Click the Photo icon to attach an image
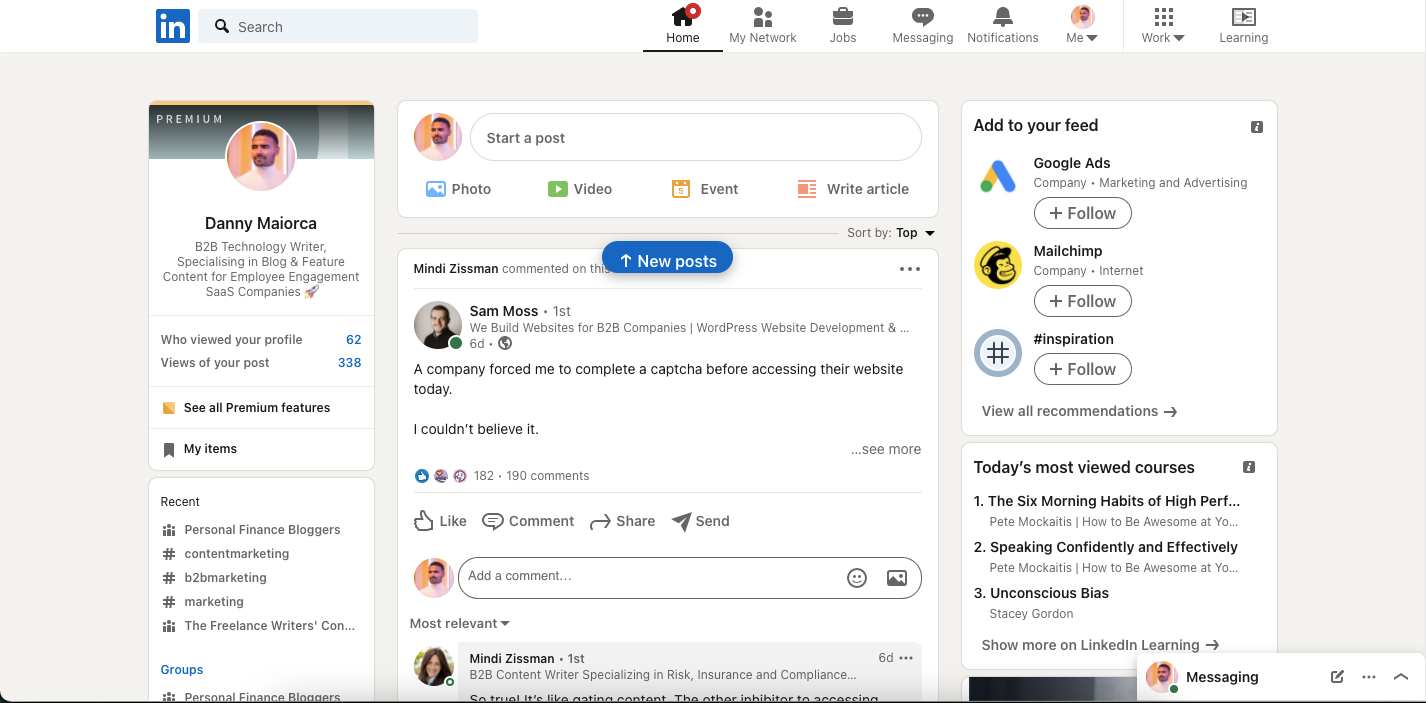Screen dimensions: 1426x703 [458, 188]
